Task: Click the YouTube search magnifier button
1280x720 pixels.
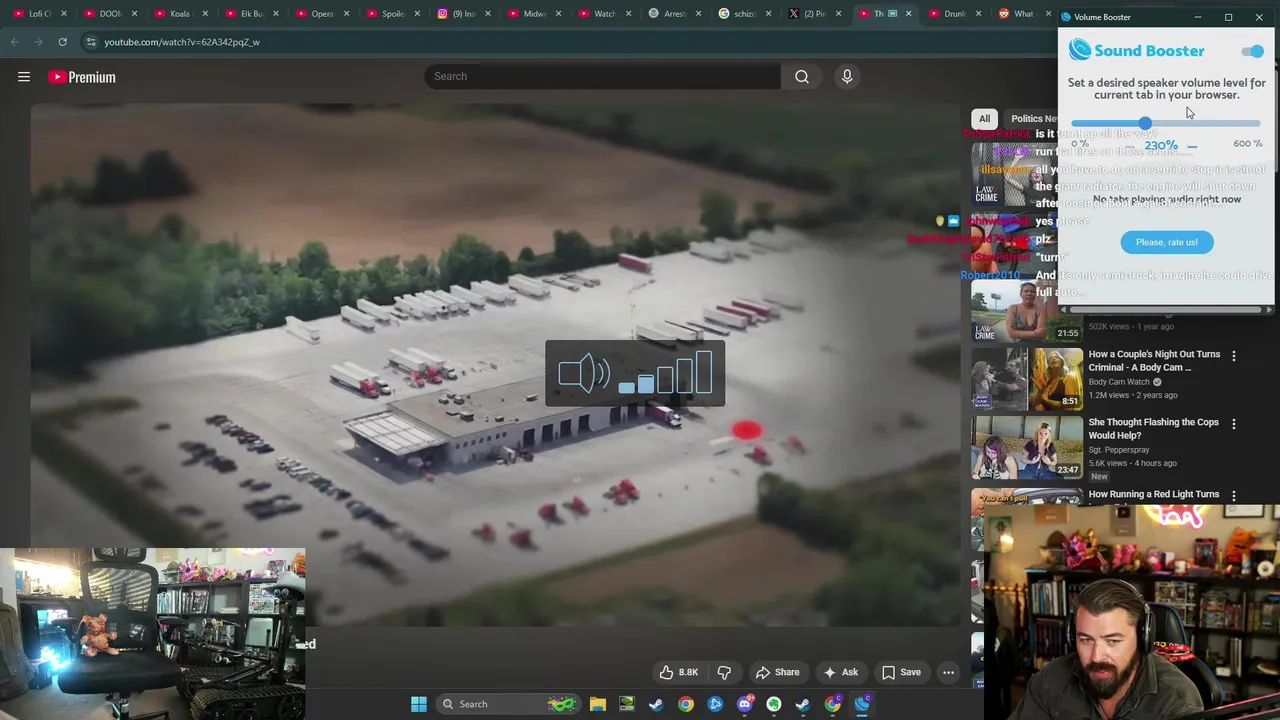Action: 802,76
